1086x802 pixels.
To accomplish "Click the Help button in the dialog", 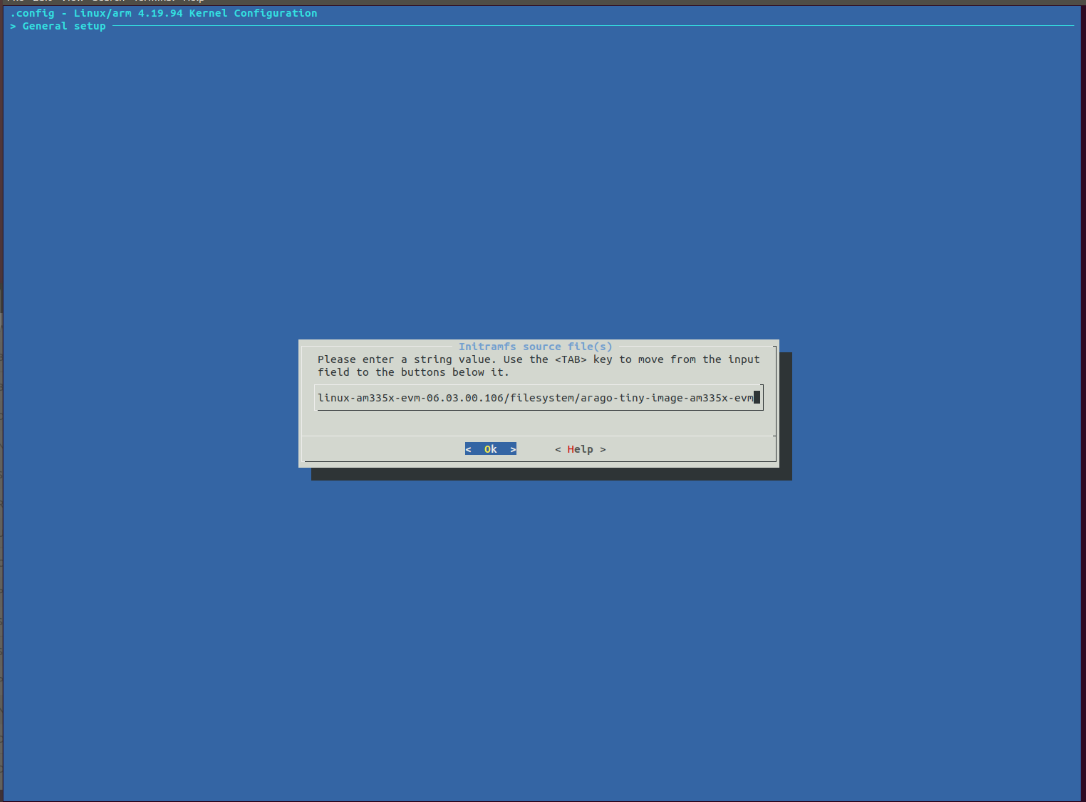I will pyautogui.click(x=580, y=450).
